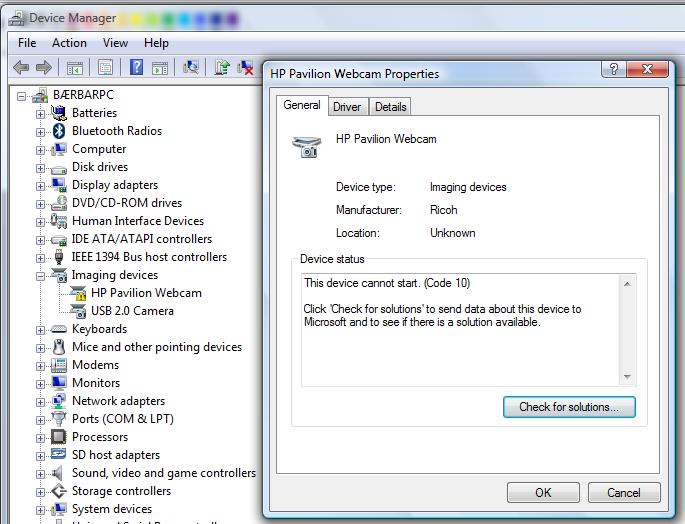This screenshot has height=524, width=685.
Task: Collapse the BÆRBARPC root node
Action: coord(21,96)
